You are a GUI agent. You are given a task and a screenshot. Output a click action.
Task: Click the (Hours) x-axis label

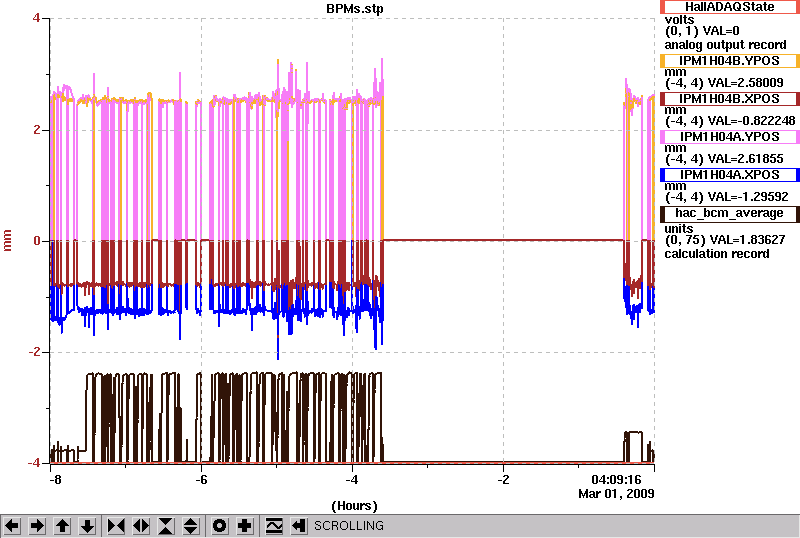pos(355,506)
